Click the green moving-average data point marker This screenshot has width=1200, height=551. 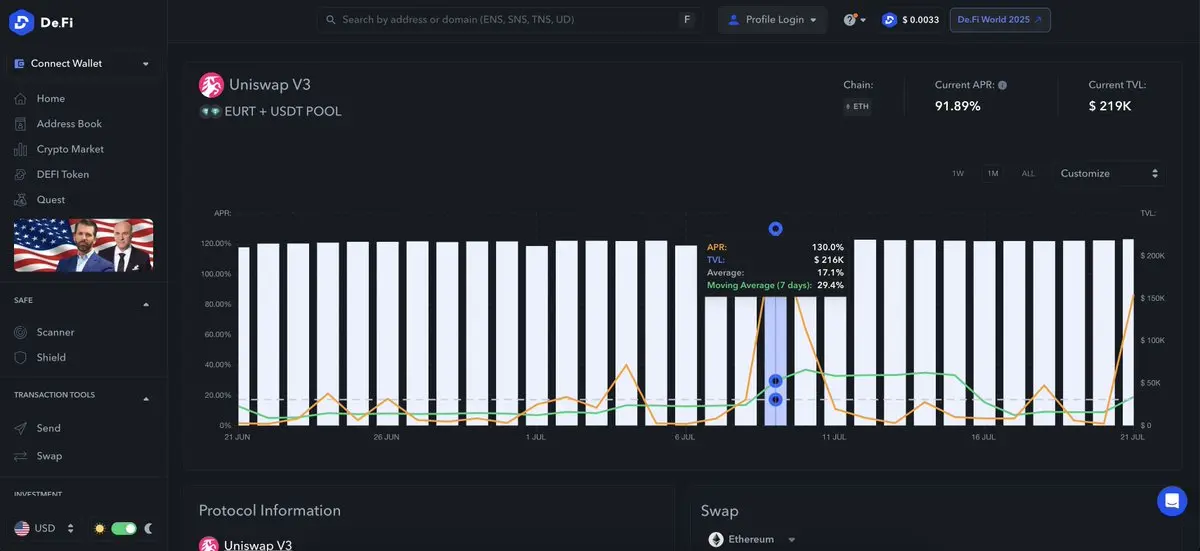coord(776,381)
